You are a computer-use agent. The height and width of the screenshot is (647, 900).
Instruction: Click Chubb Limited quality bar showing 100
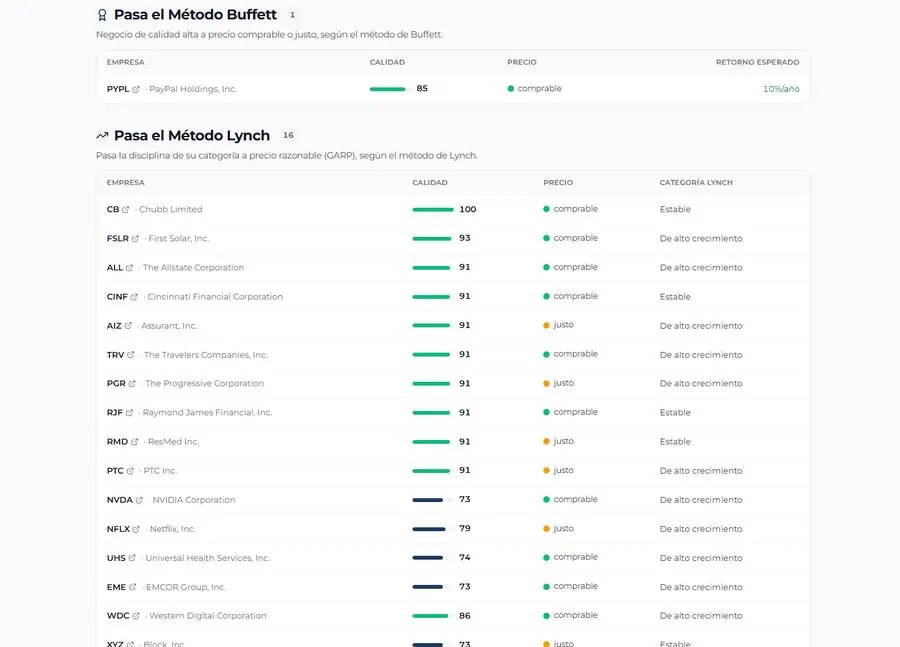433,210
